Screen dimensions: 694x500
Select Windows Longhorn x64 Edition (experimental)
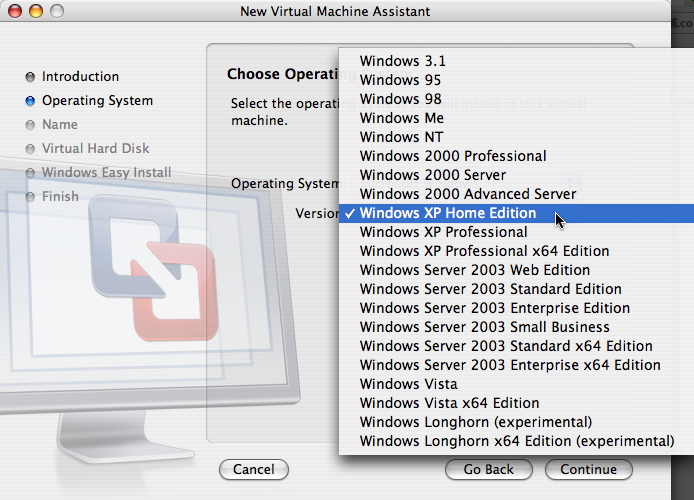pyautogui.click(x=516, y=441)
